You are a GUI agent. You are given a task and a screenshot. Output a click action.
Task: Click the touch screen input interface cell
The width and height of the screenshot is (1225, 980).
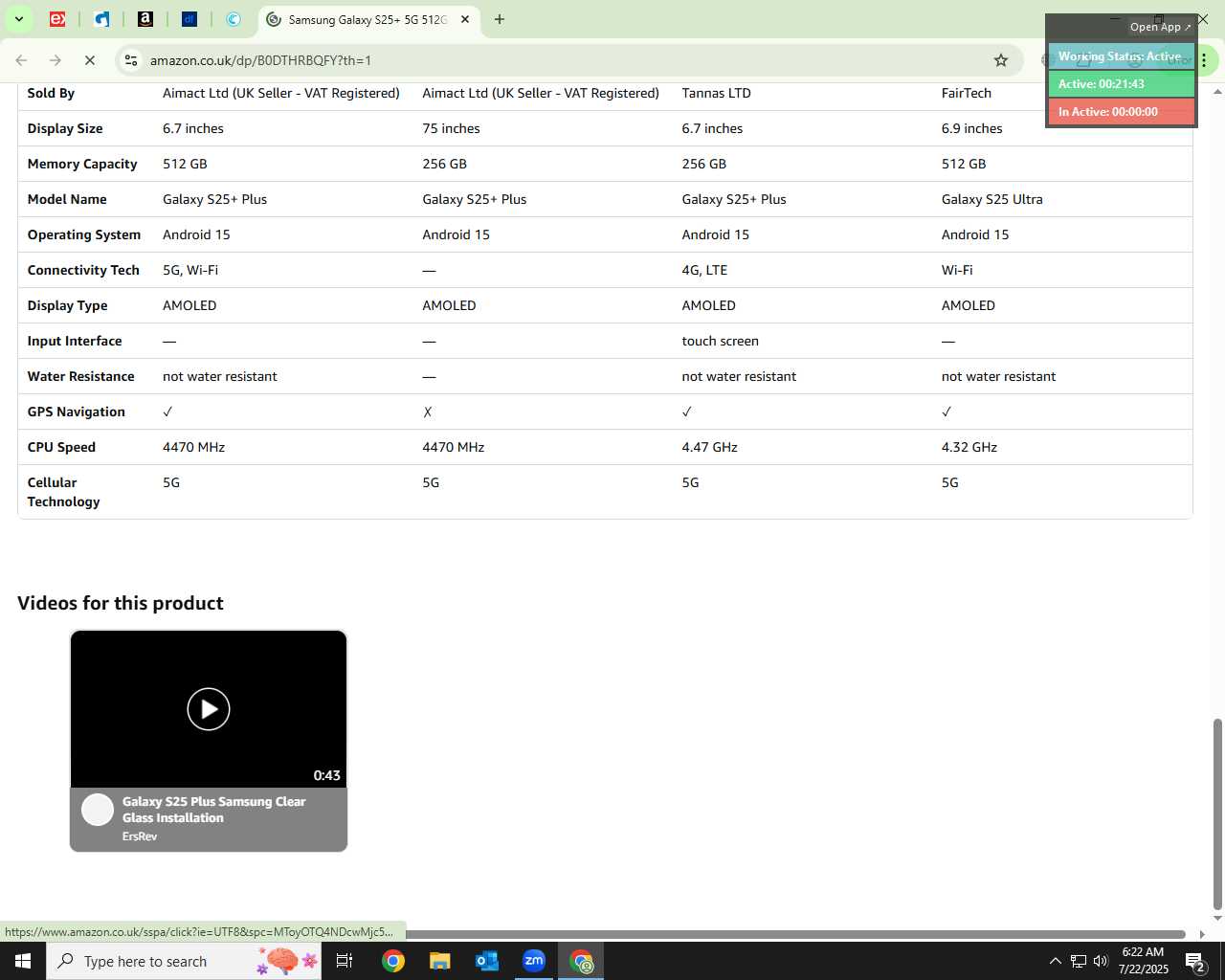(x=721, y=341)
